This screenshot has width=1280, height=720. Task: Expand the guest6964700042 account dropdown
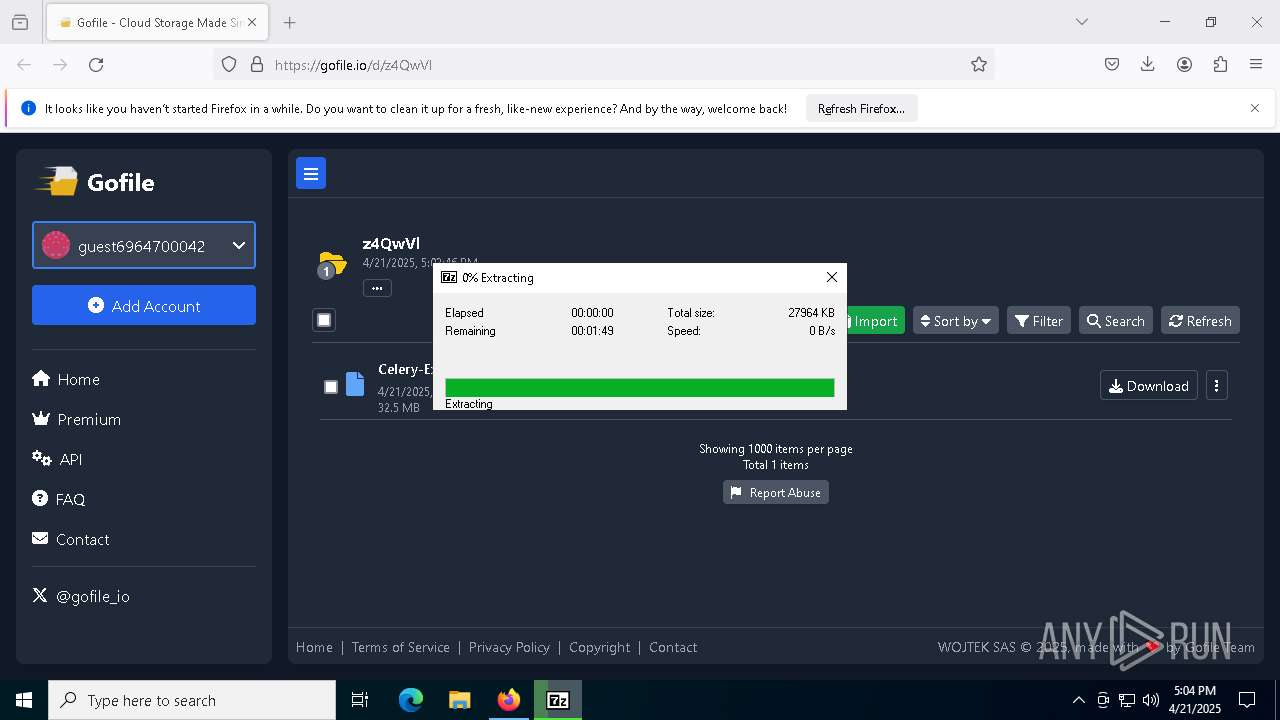point(144,245)
